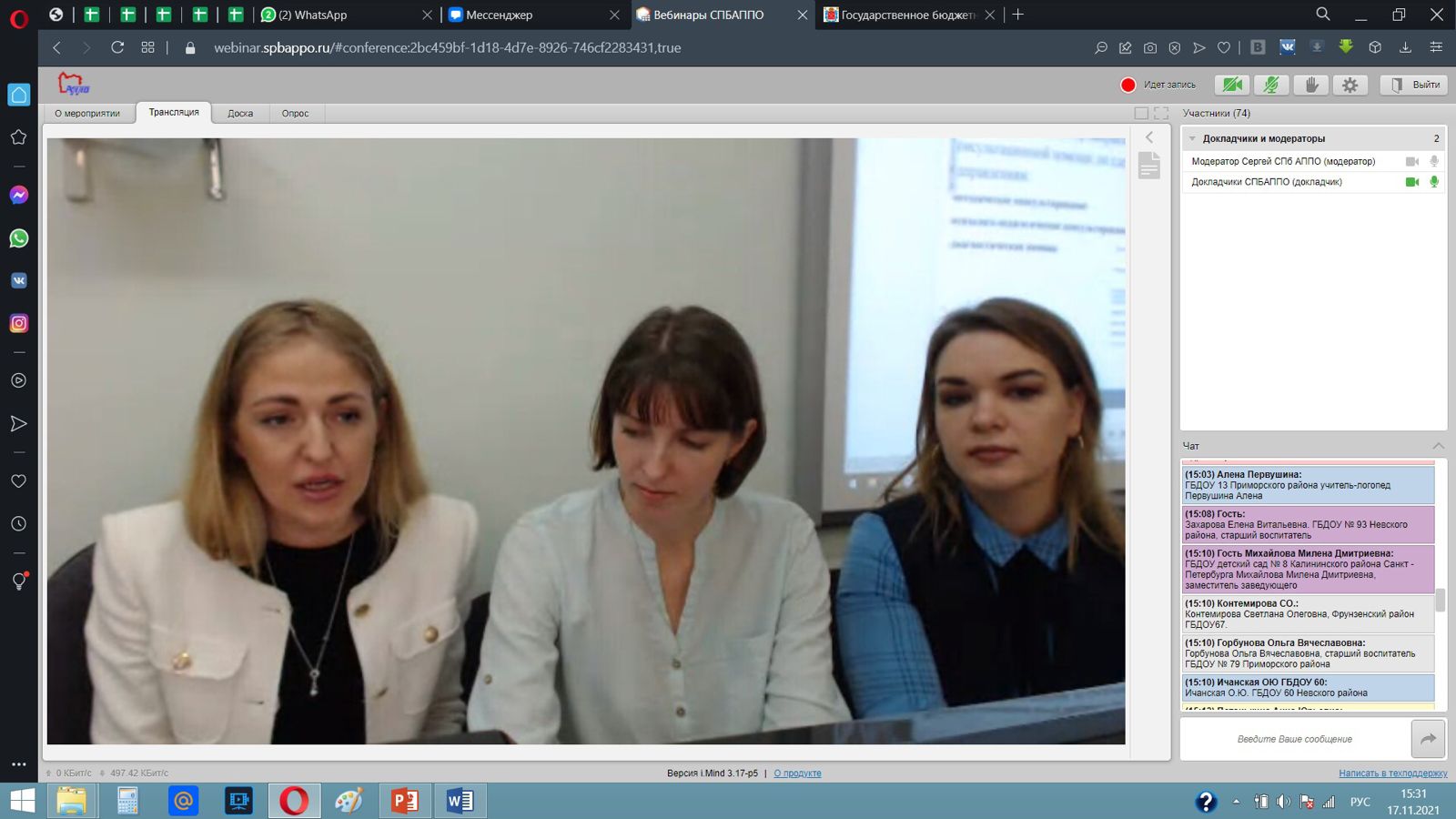Collapse the Чат panel
This screenshot has width=1456, height=819.
click(1438, 446)
